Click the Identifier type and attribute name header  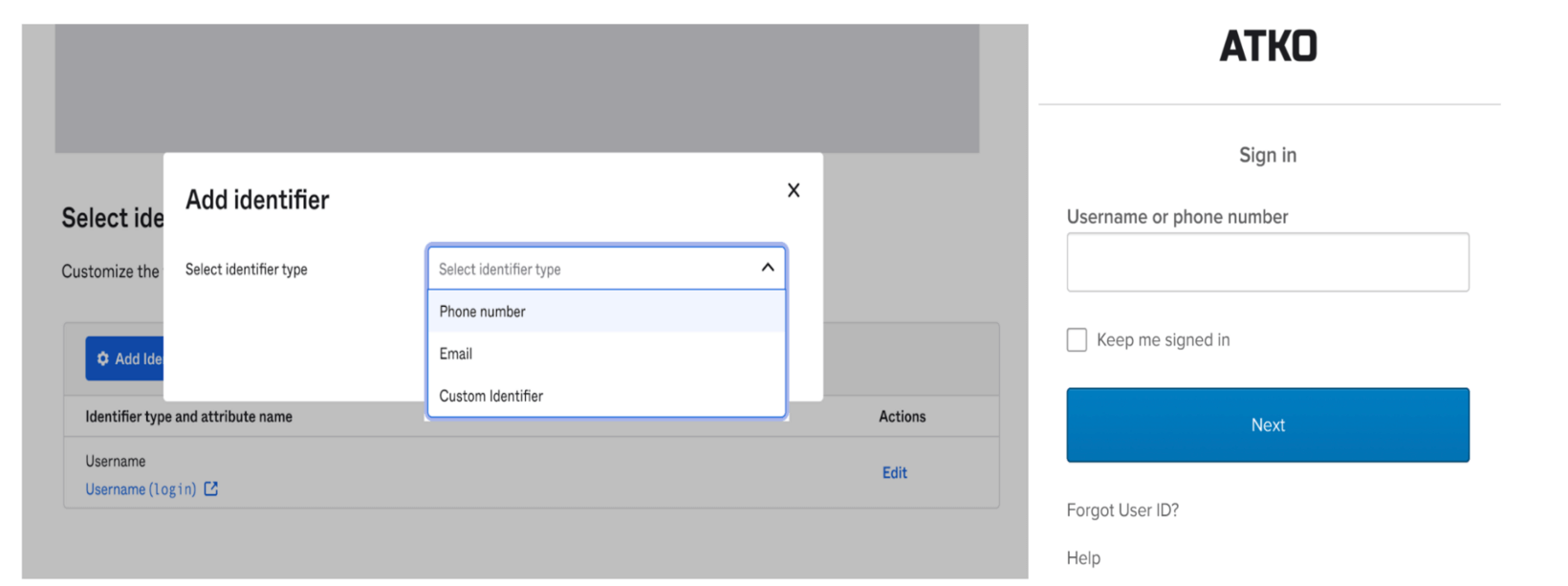point(188,417)
